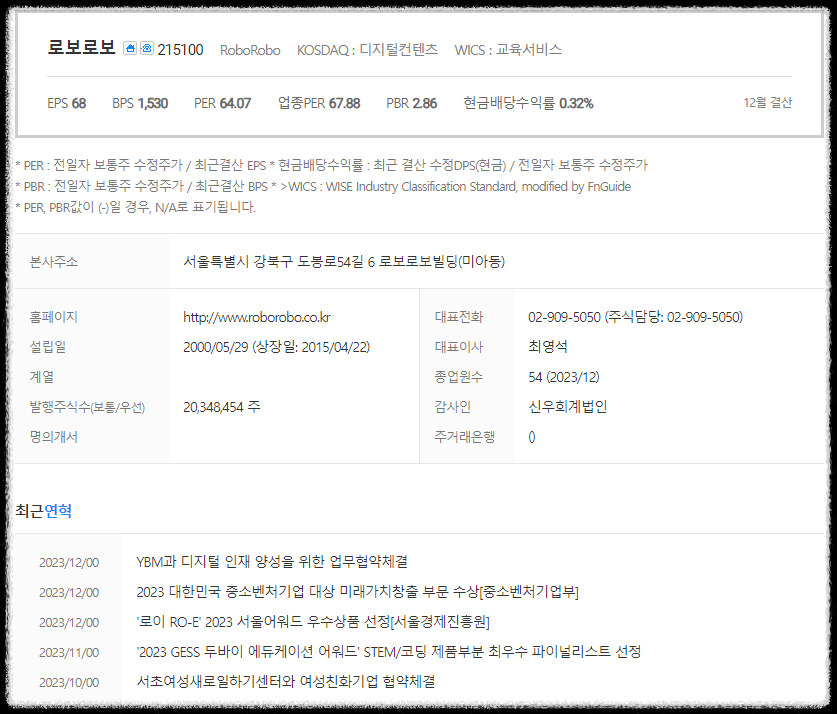This screenshot has height=714, width=837.
Task: Click the 현금배당수익률 0.32% value
Action: click(528, 103)
